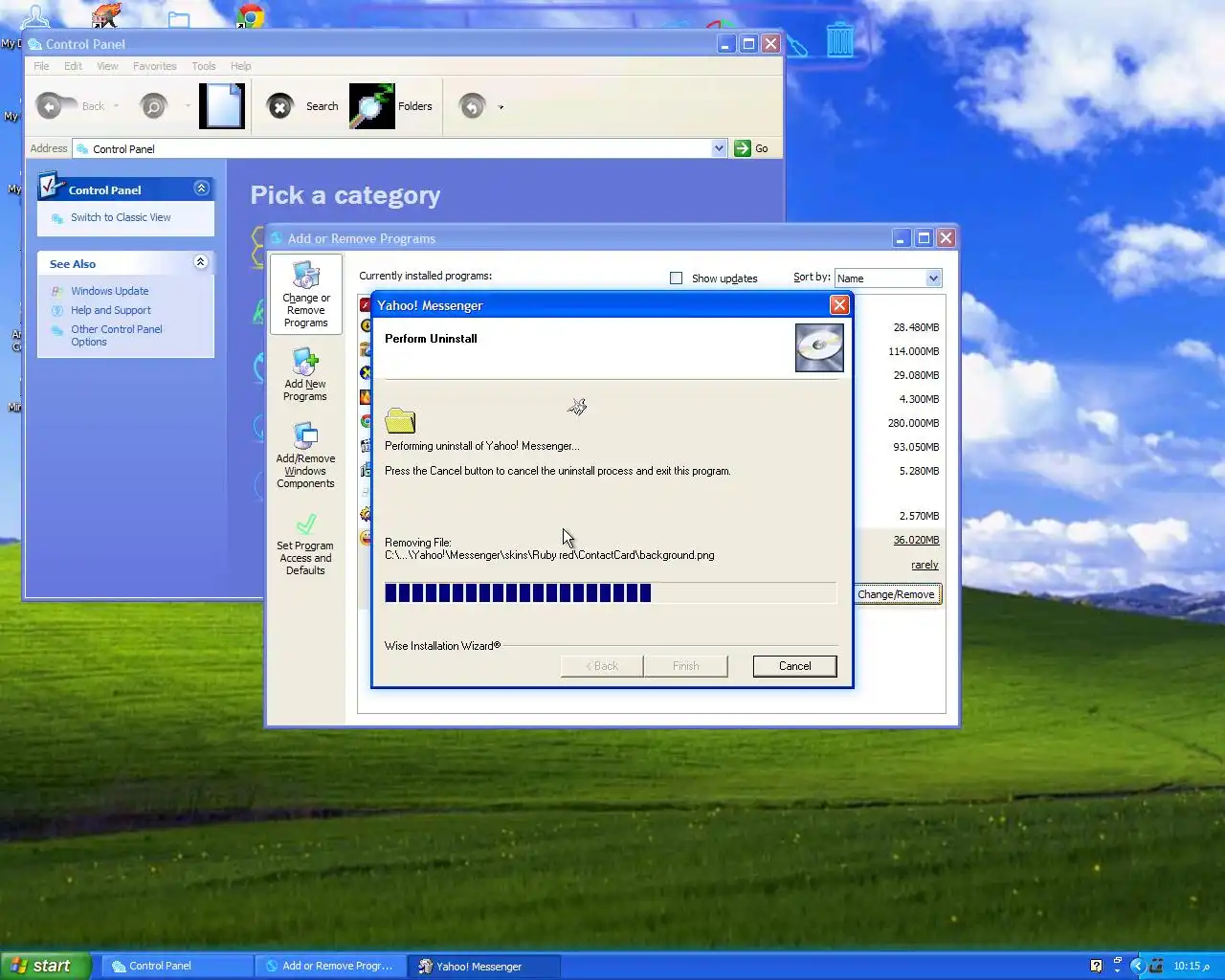Viewport: 1225px width, 980px height.
Task: Click the Folders label in Control Panel toolbar
Action: coord(415,106)
